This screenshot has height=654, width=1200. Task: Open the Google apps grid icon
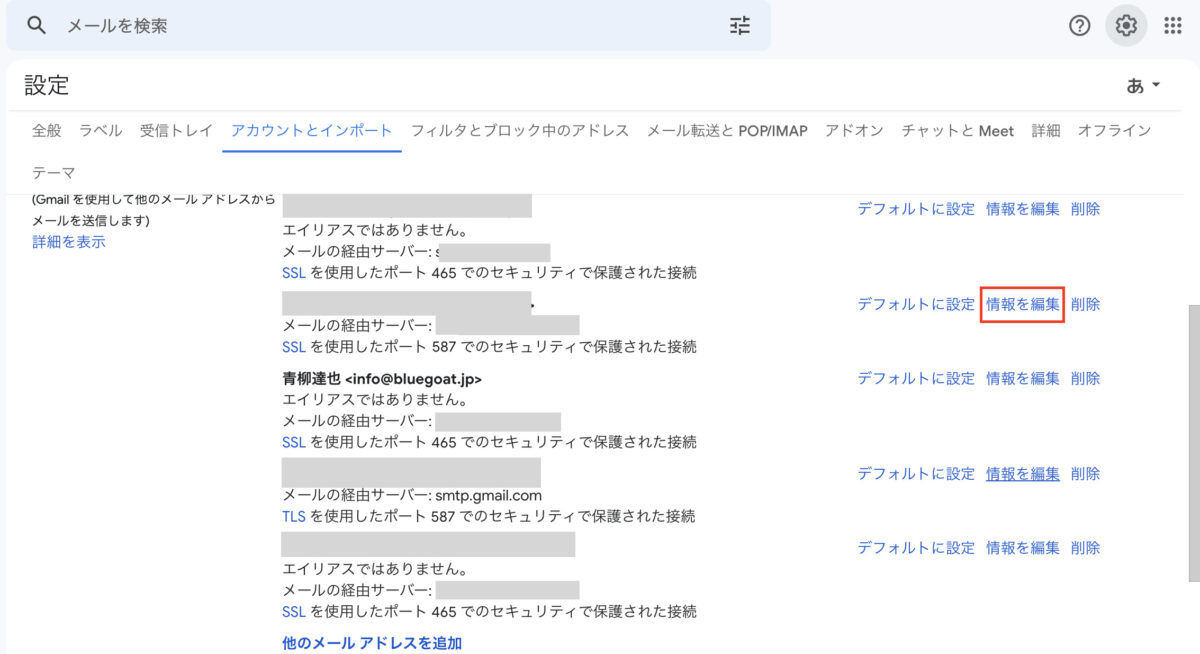coord(1173,26)
